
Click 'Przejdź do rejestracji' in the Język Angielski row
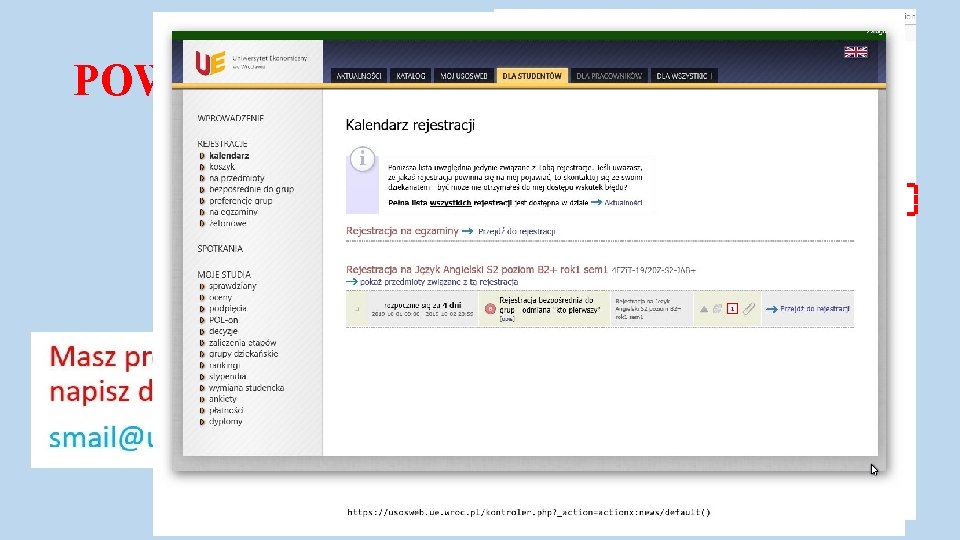coord(814,309)
